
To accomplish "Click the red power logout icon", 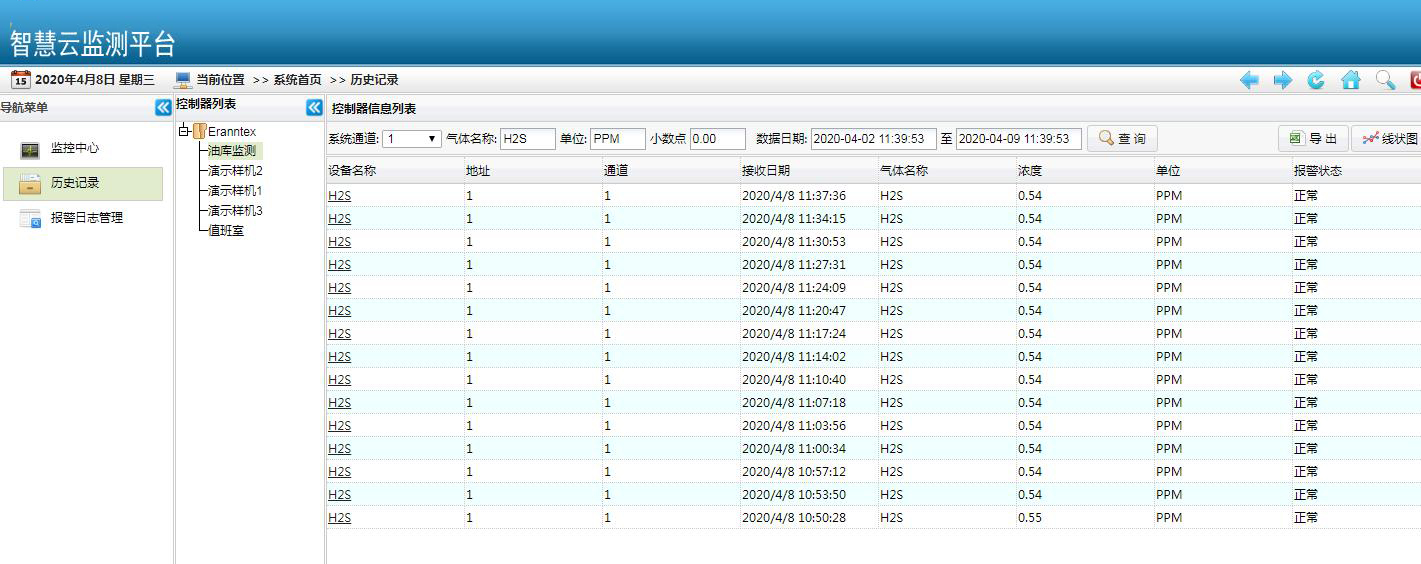I will coord(1415,81).
